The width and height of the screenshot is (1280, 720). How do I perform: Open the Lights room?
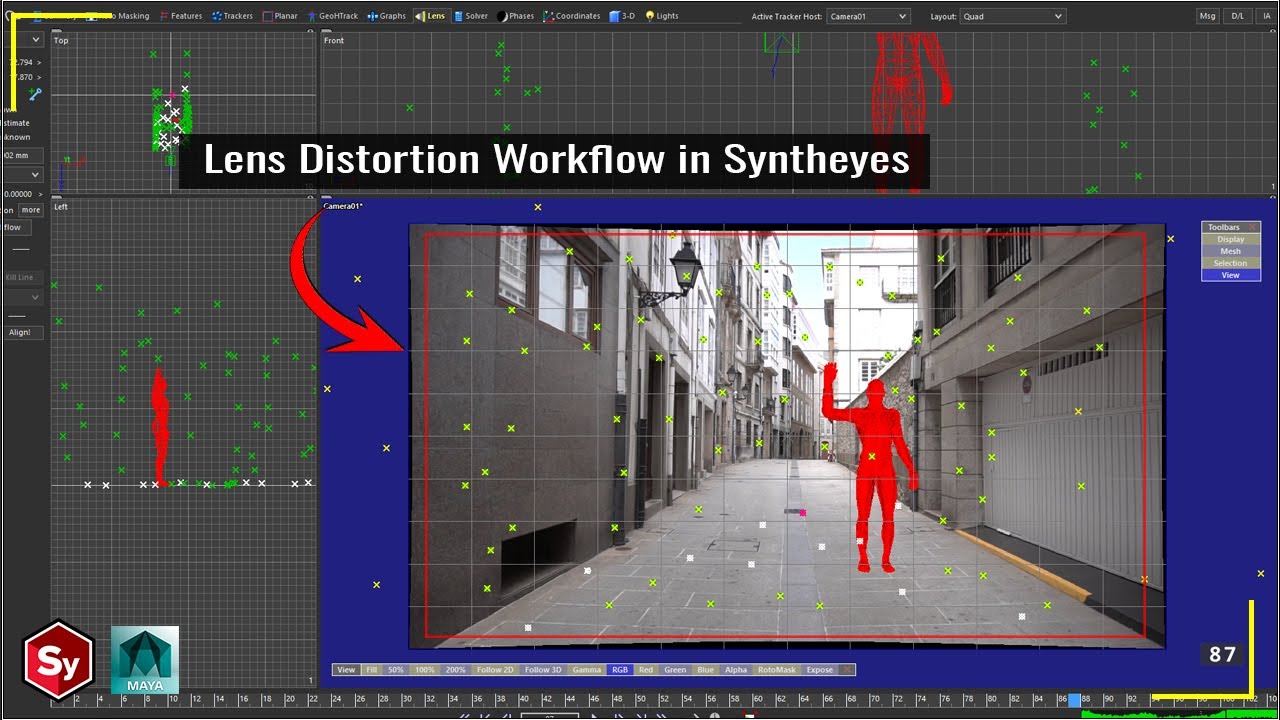[x=662, y=16]
